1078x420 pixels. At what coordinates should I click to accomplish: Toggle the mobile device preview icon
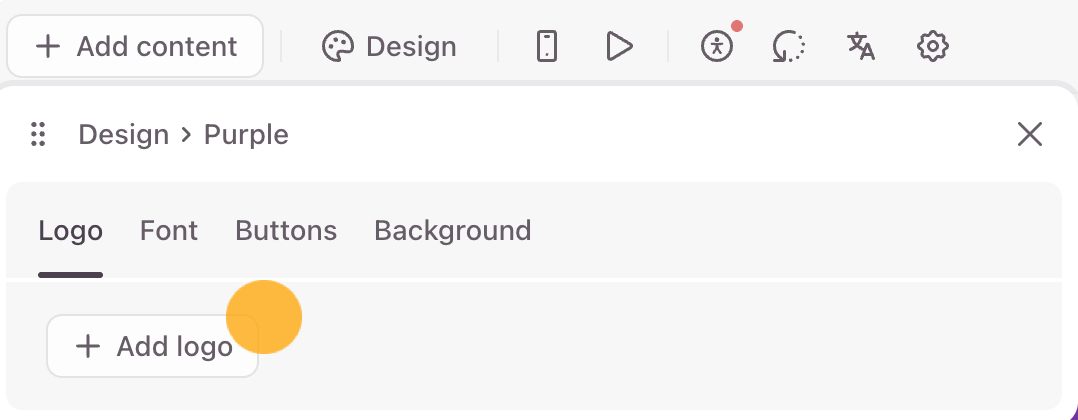[547, 47]
